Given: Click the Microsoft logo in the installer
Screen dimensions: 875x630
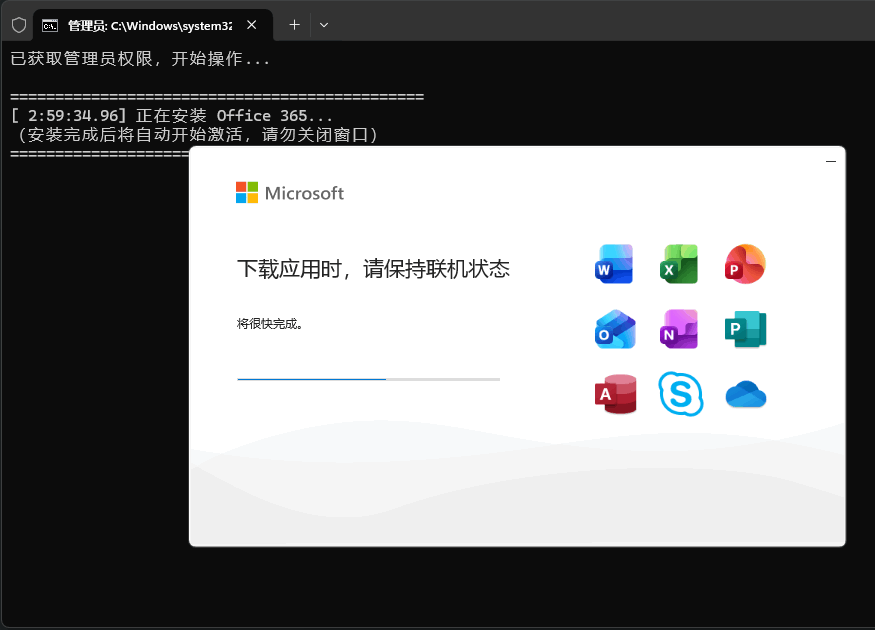Looking at the screenshot, I should [x=289, y=193].
